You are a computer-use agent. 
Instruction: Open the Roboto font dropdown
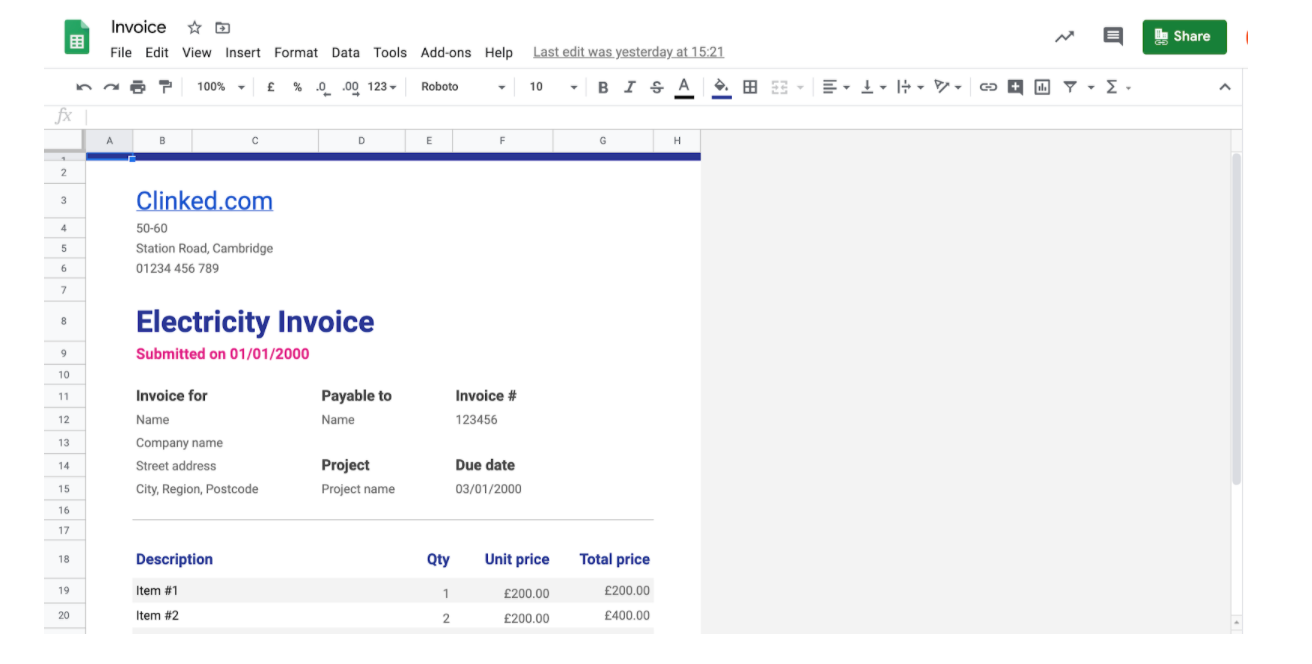463,87
